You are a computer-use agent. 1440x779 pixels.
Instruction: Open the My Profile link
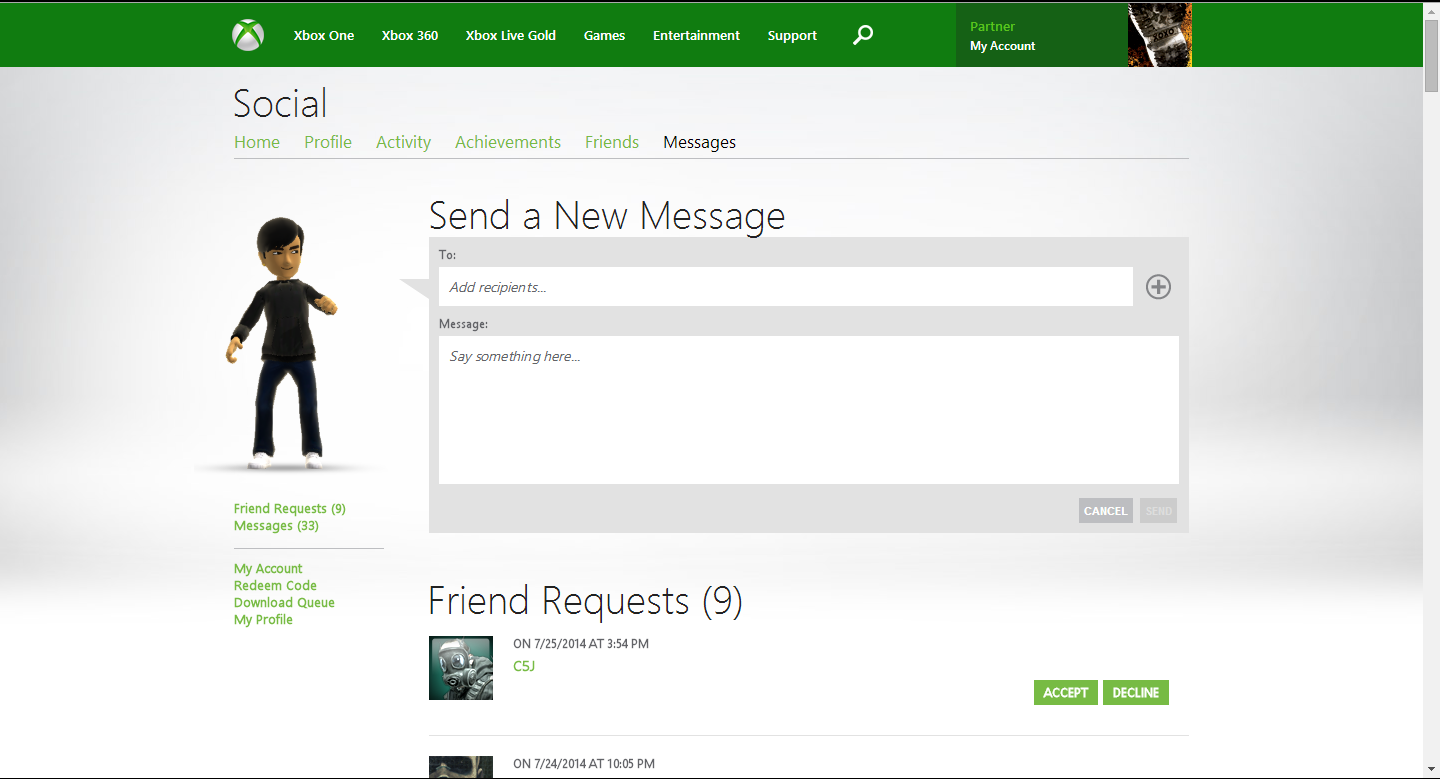(x=263, y=620)
